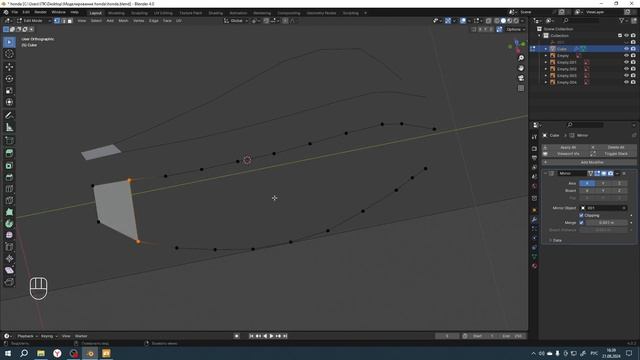Hide Empty.001 with its eye icon
The image size is (640, 360).
point(626,62)
